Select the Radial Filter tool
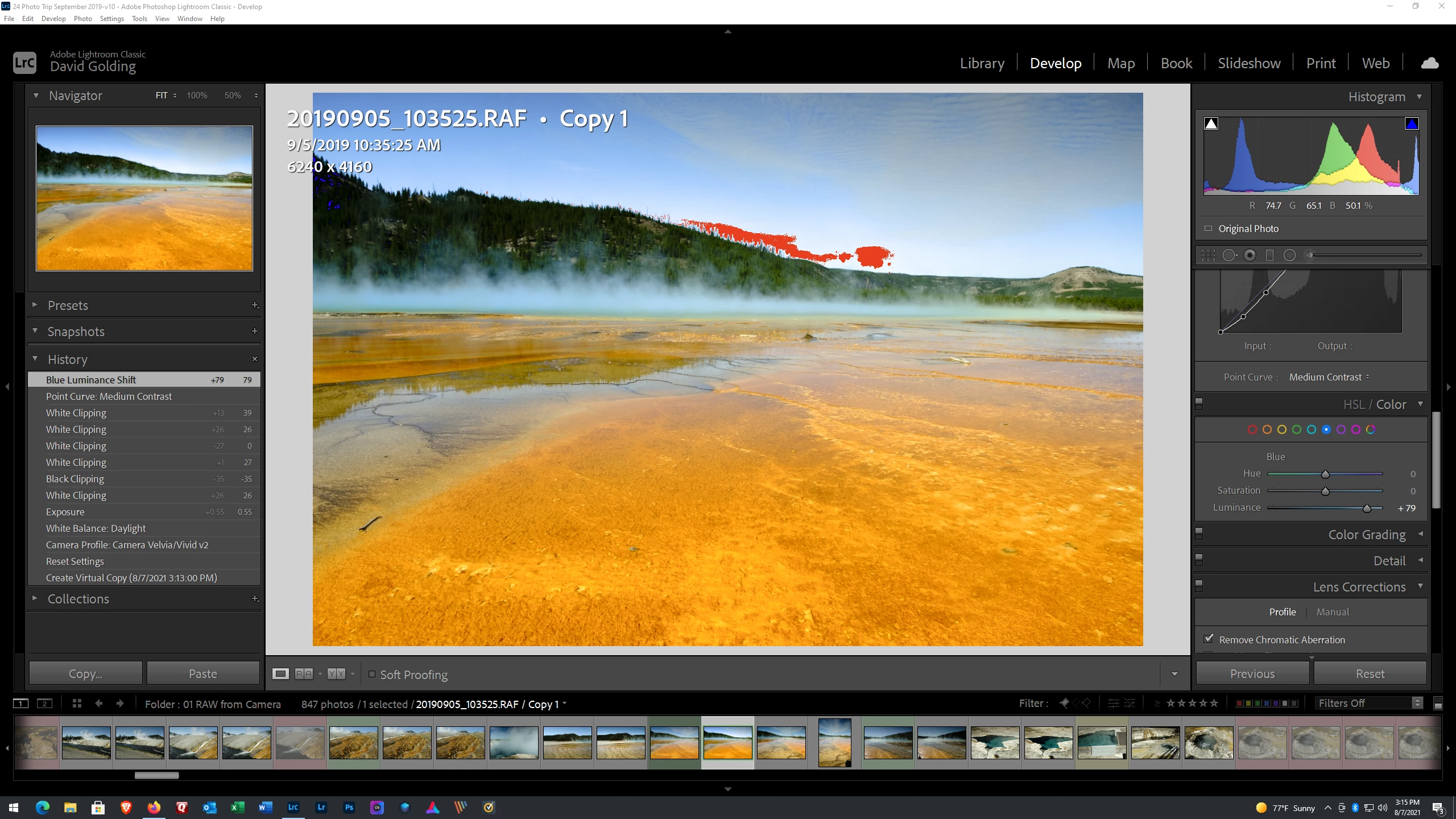Screen dimensions: 1456x819 pyautogui.click(x=1289, y=255)
